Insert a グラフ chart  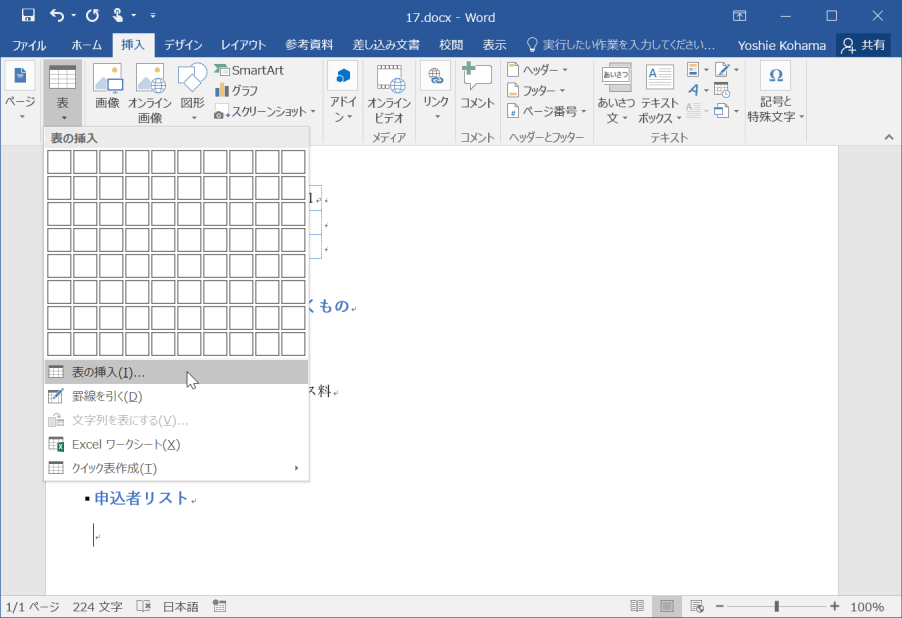tap(236, 90)
